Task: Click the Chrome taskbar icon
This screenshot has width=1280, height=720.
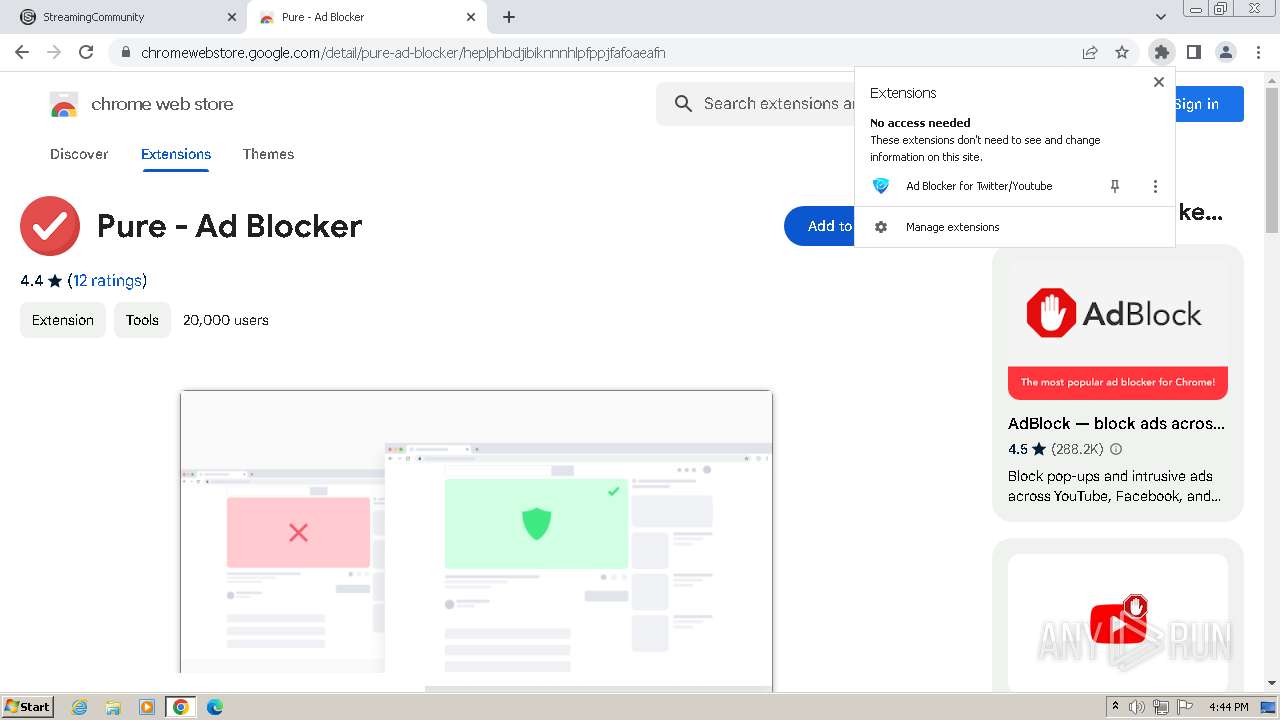Action: click(181, 707)
